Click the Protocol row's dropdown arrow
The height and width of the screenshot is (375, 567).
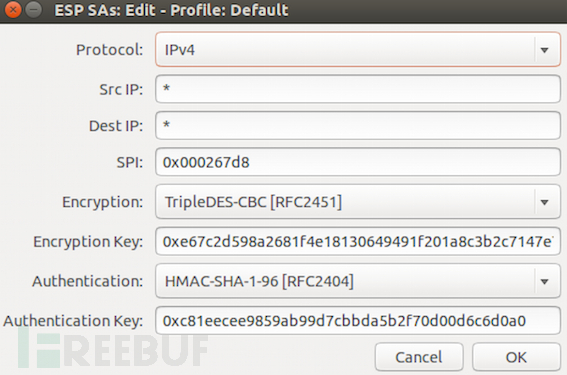[x=545, y=50]
